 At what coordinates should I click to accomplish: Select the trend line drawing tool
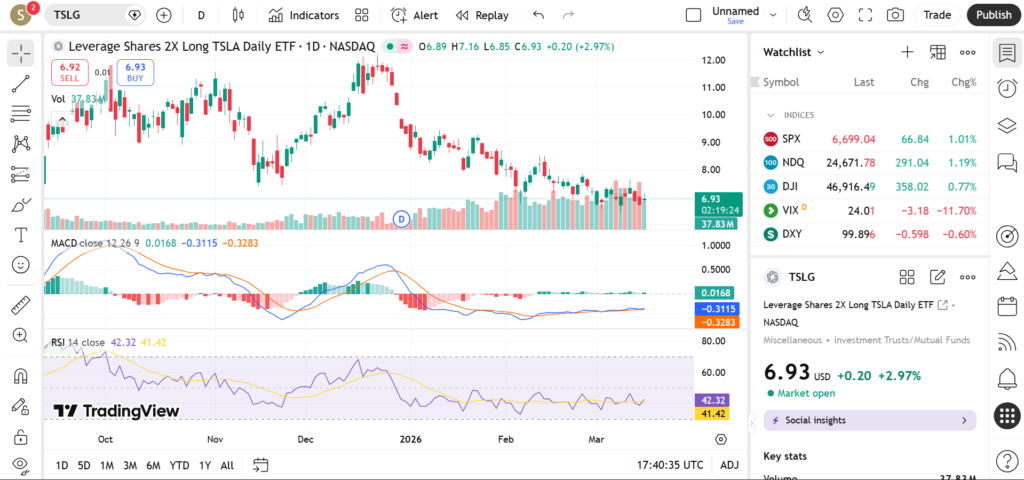point(21,85)
